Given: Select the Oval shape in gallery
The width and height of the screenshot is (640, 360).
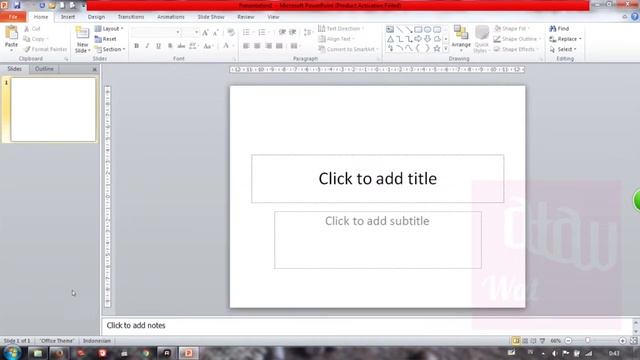Looking at the screenshot, I should point(427,29).
